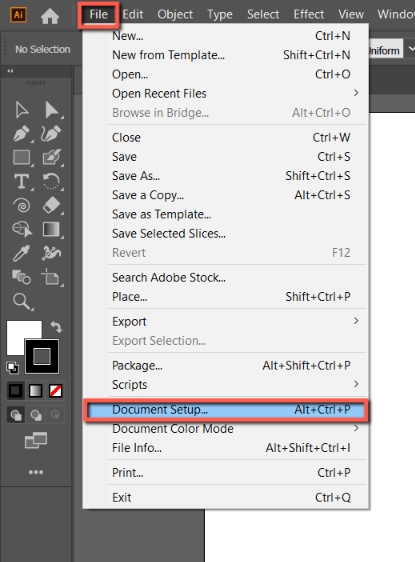Open the Edit menu

point(133,15)
